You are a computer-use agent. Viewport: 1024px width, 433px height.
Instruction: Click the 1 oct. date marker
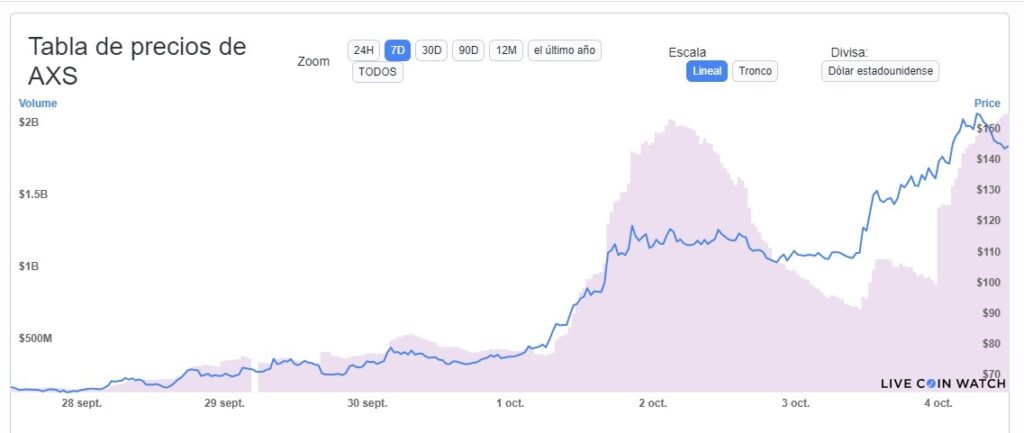[510, 403]
